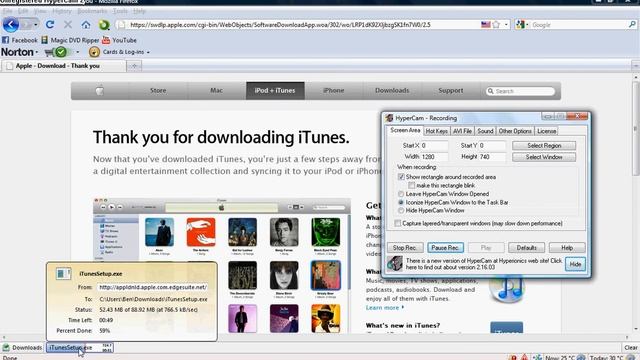Switch to HyperCam Hot Keys tab
This screenshot has width=640, height=360.
[436, 131]
